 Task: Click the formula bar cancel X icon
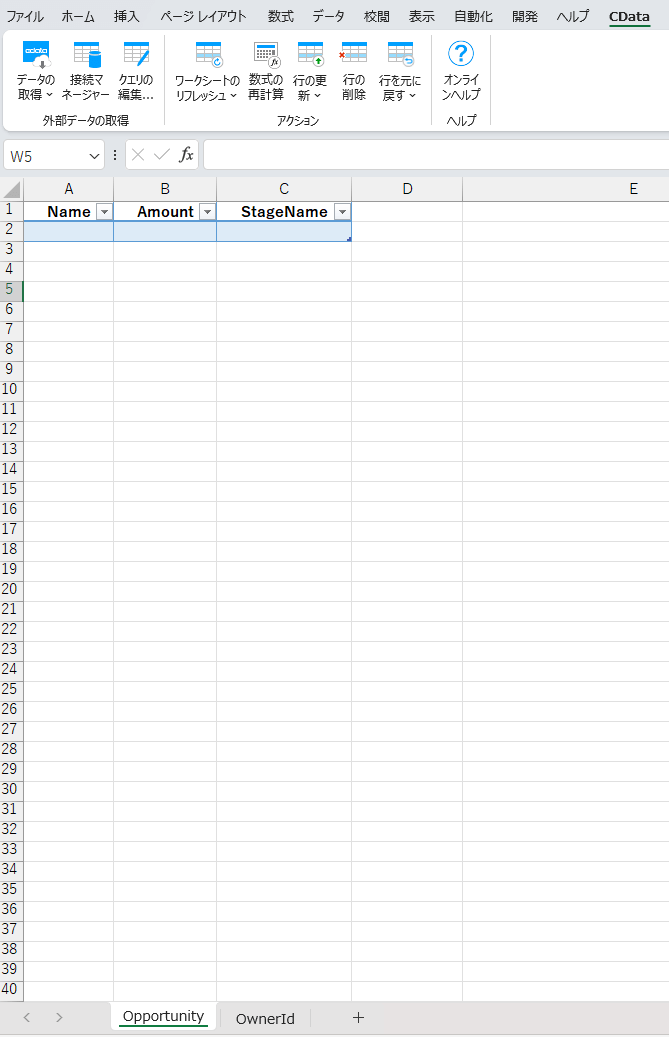click(138, 155)
